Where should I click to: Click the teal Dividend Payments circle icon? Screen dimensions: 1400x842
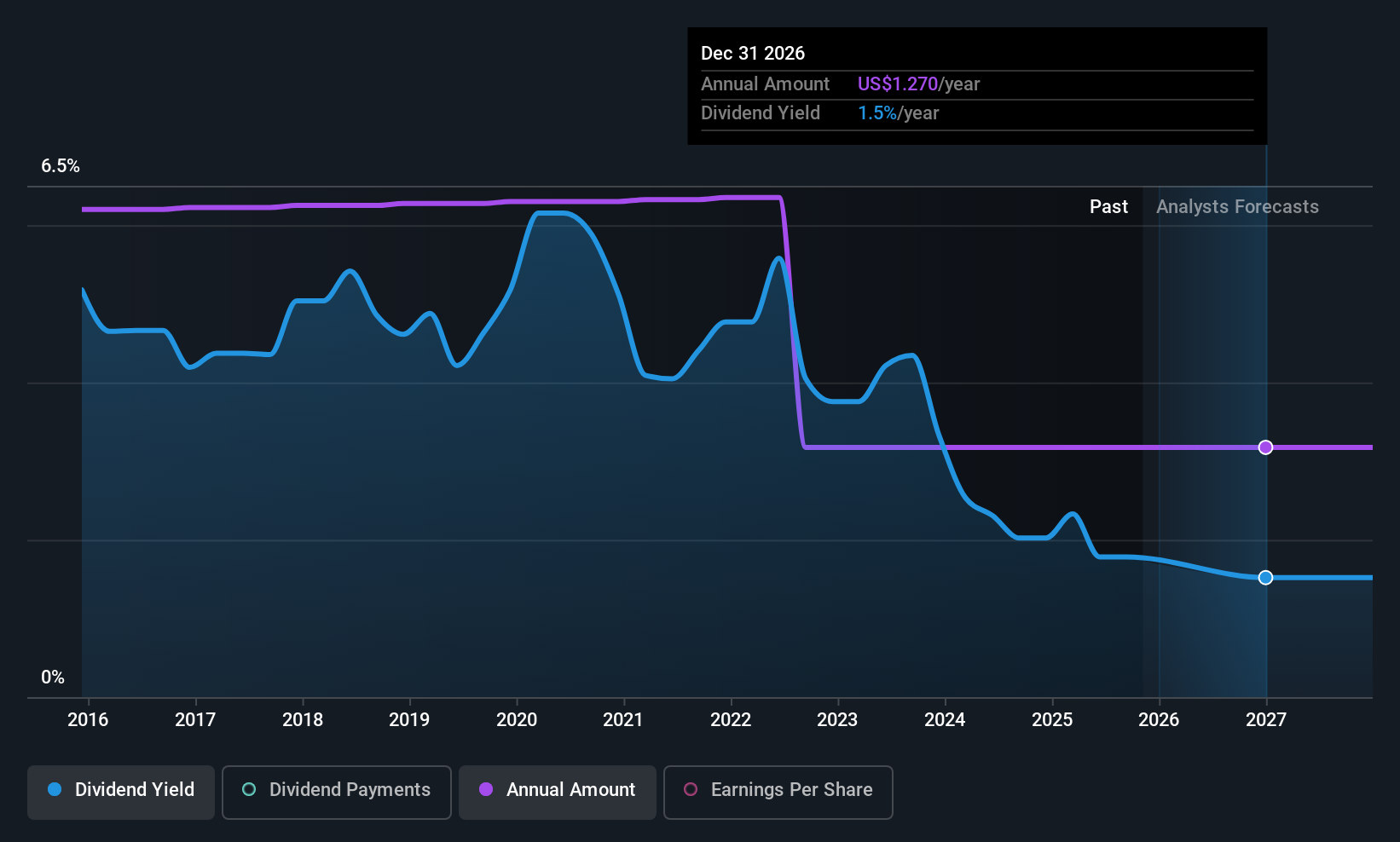pyautogui.click(x=249, y=790)
